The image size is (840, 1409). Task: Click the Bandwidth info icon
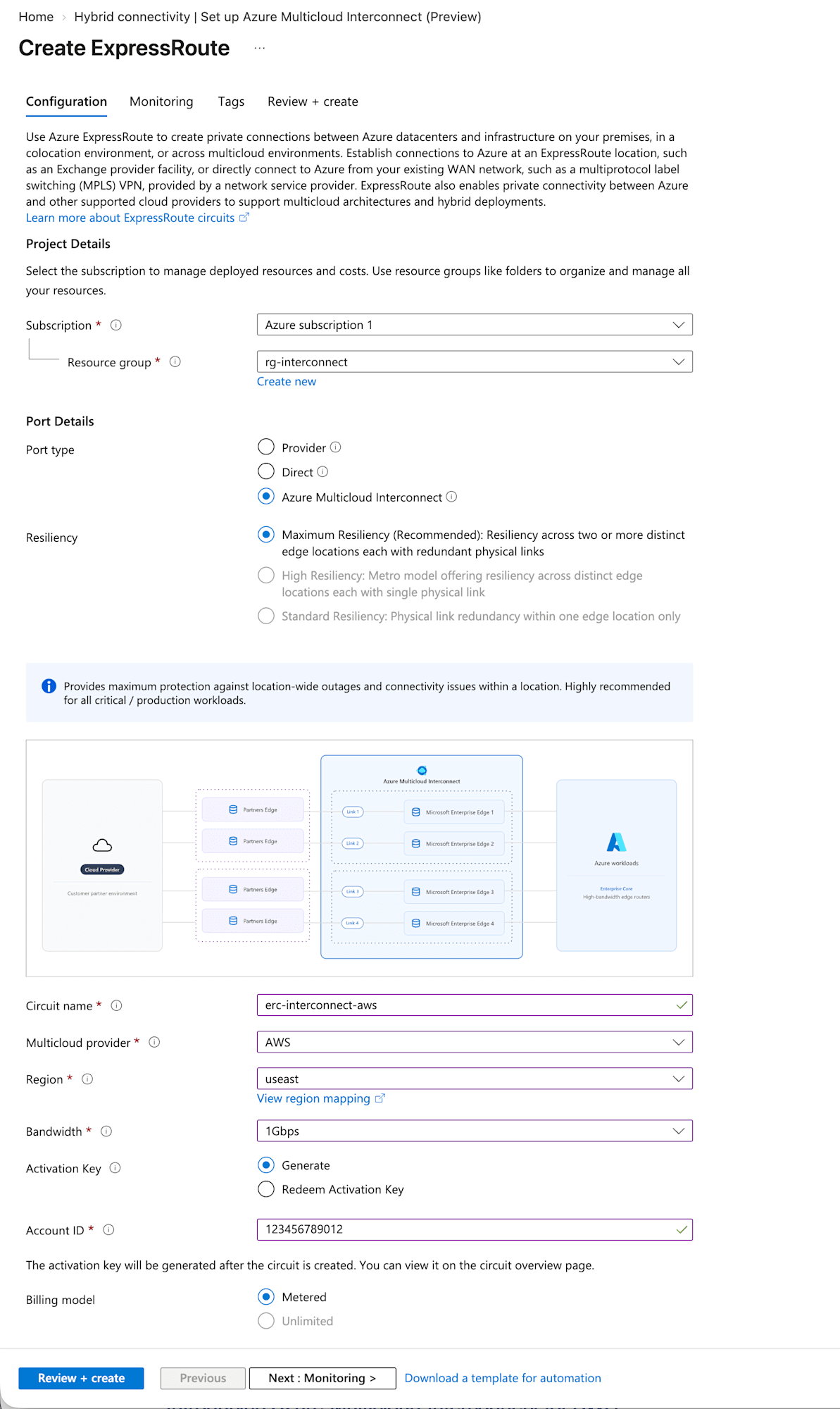tap(106, 1131)
